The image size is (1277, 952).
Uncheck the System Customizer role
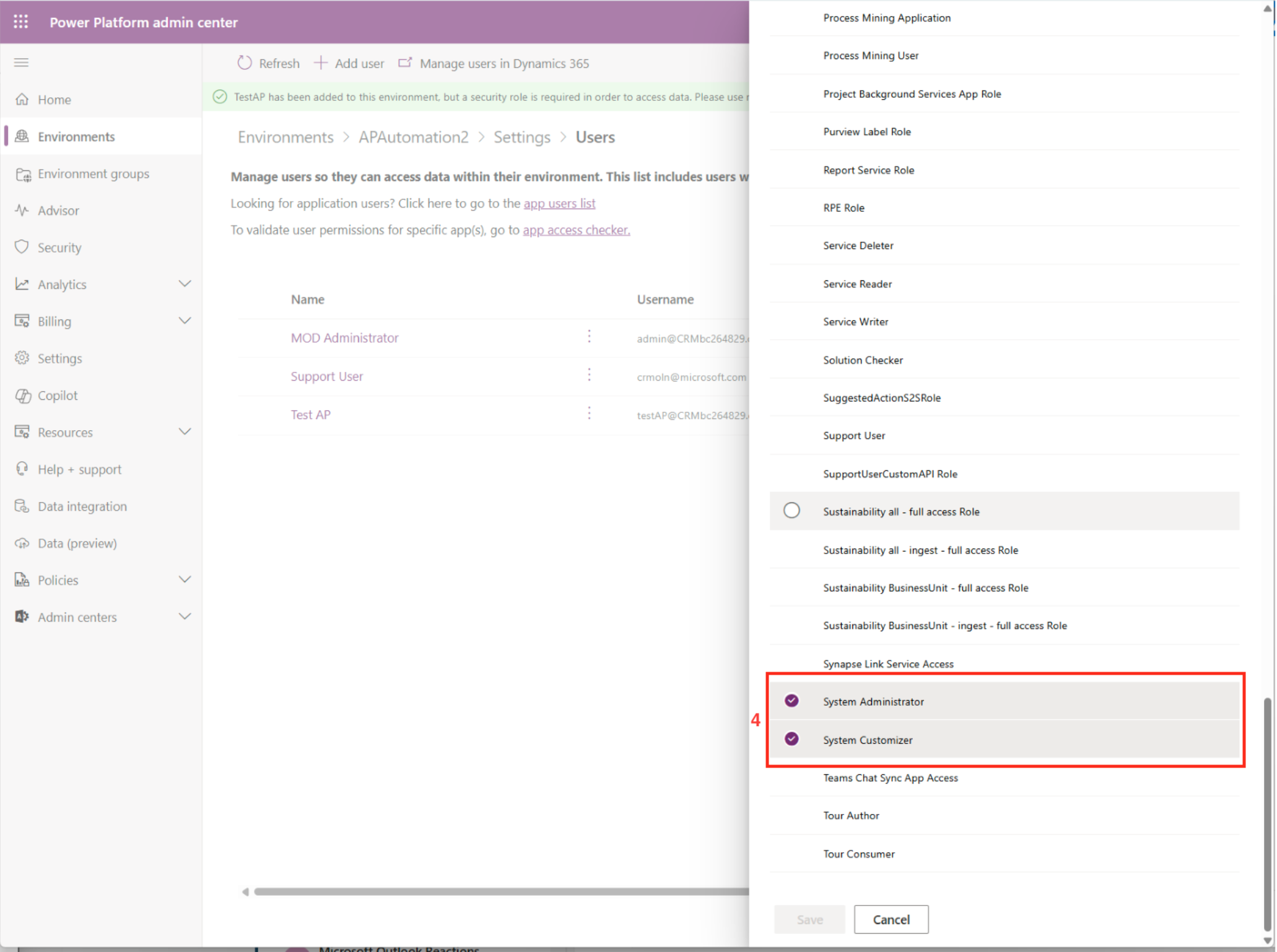(x=791, y=739)
